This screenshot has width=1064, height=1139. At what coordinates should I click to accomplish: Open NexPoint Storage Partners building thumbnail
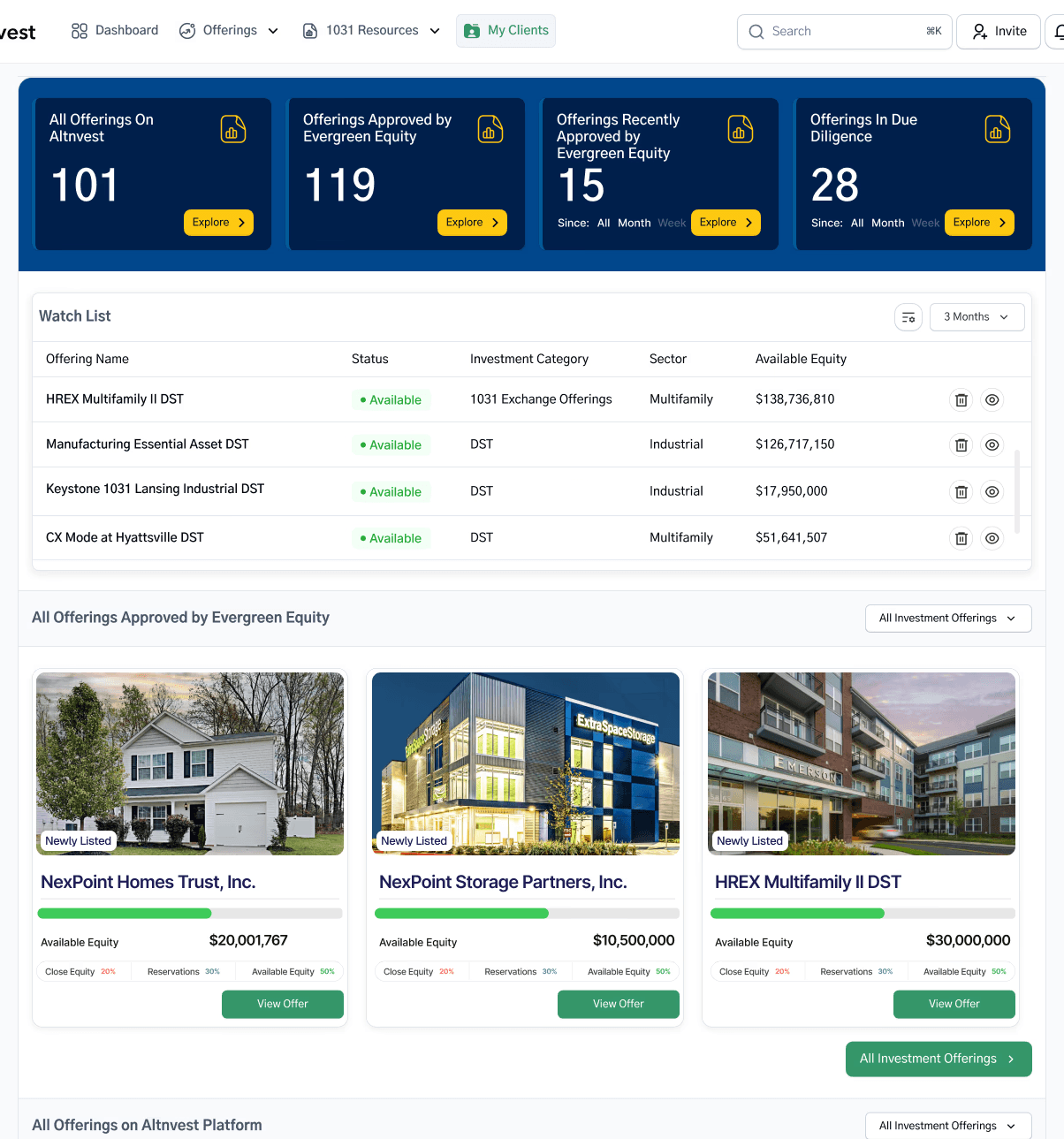point(526,764)
